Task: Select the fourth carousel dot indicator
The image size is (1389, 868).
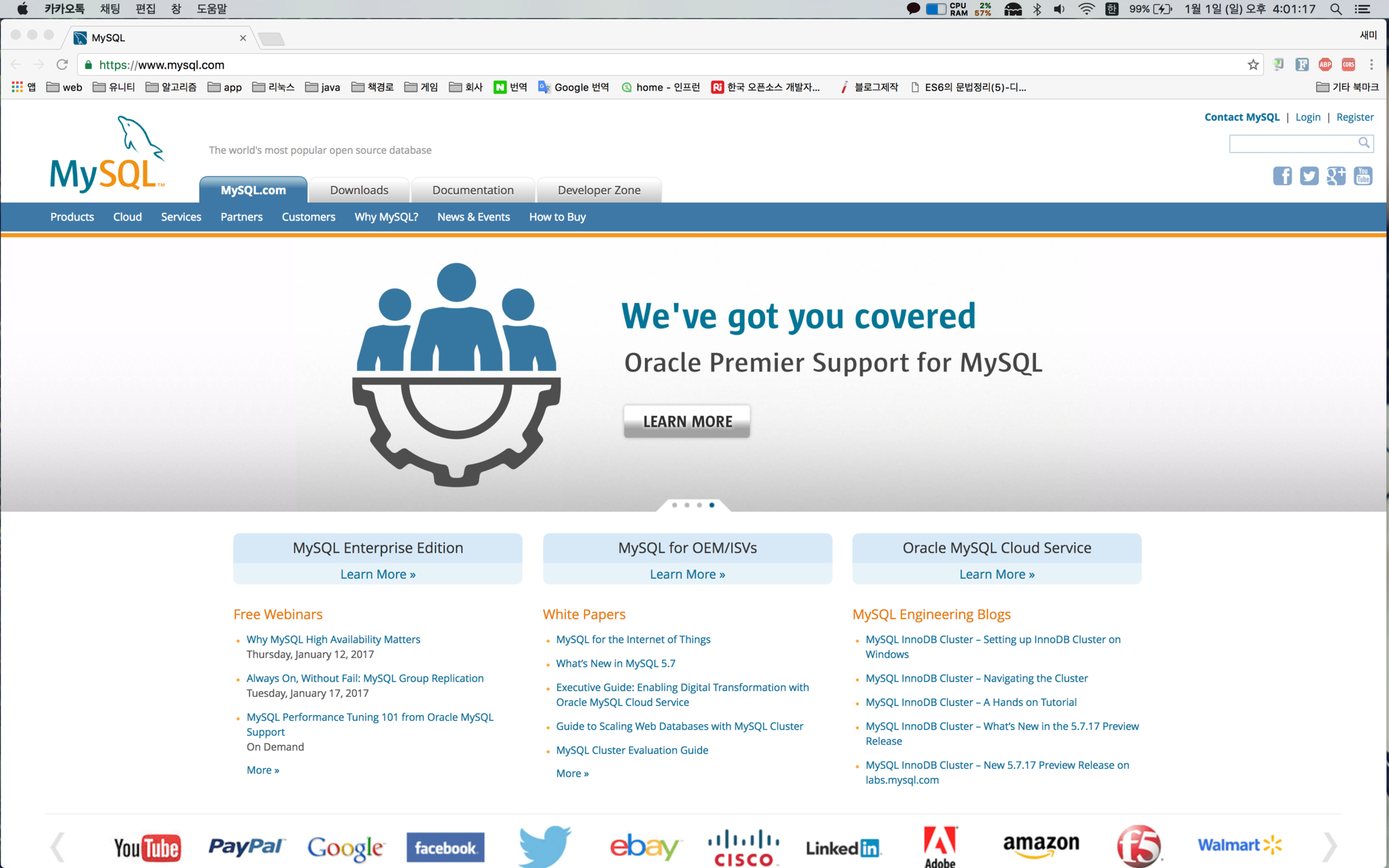Action: [x=712, y=505]
